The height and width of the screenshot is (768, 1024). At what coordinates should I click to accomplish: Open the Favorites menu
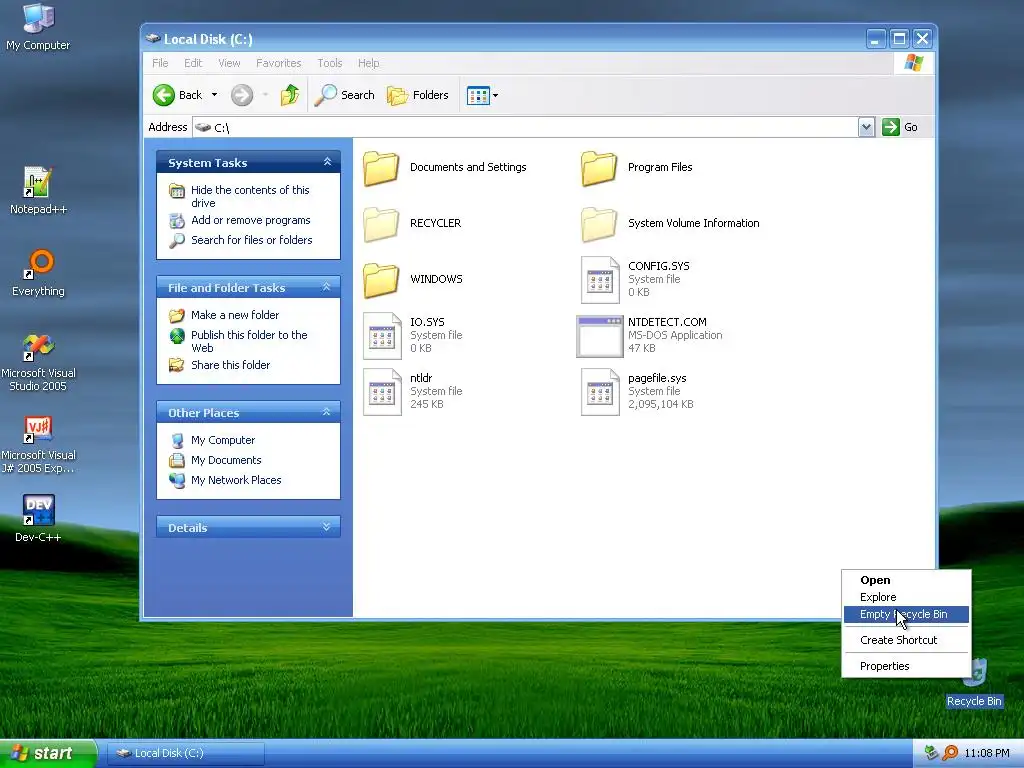coord(279,63)
